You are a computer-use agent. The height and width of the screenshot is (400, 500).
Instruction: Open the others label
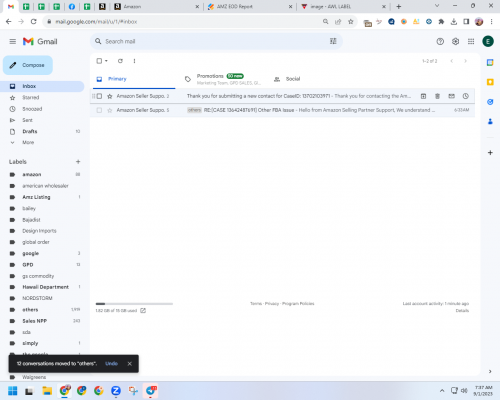30,310
